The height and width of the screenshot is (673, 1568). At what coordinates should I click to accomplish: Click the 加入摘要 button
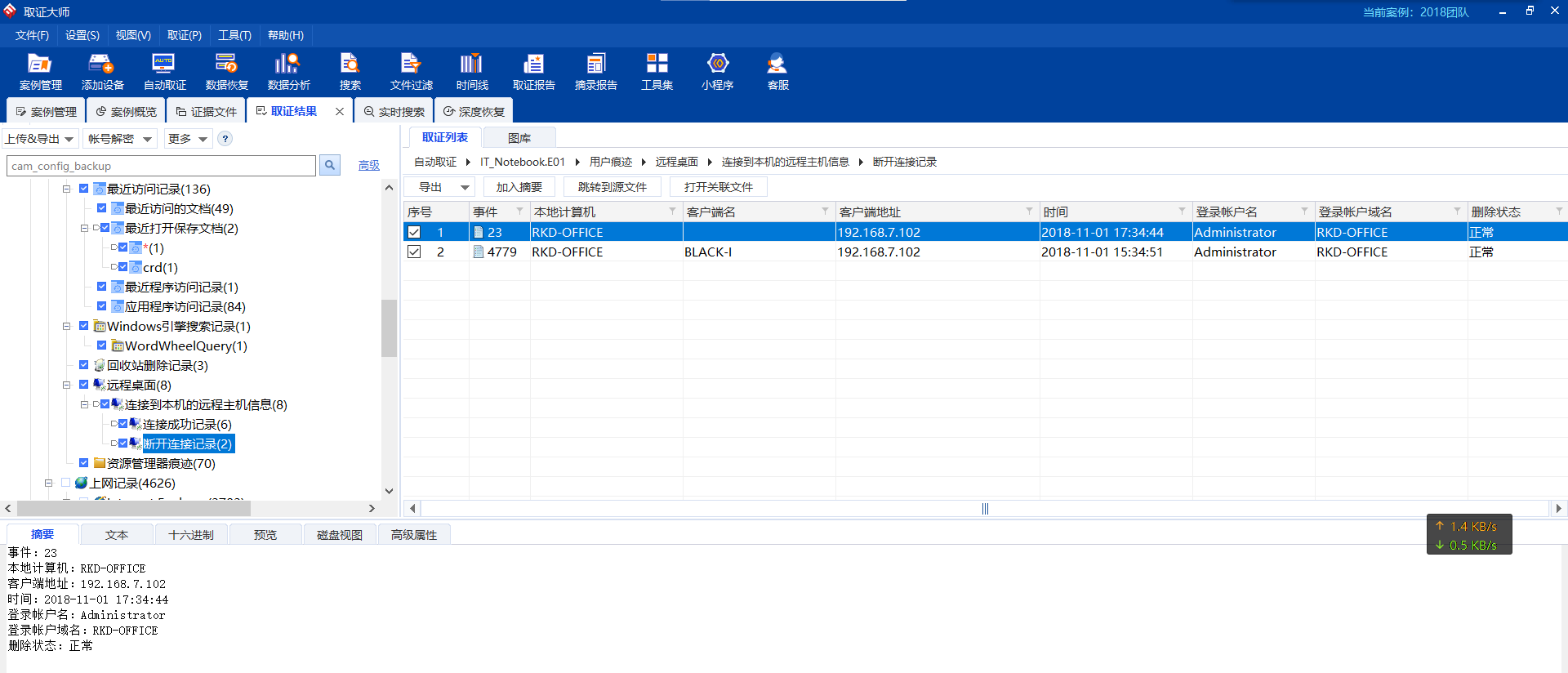(x=519, y=187)
